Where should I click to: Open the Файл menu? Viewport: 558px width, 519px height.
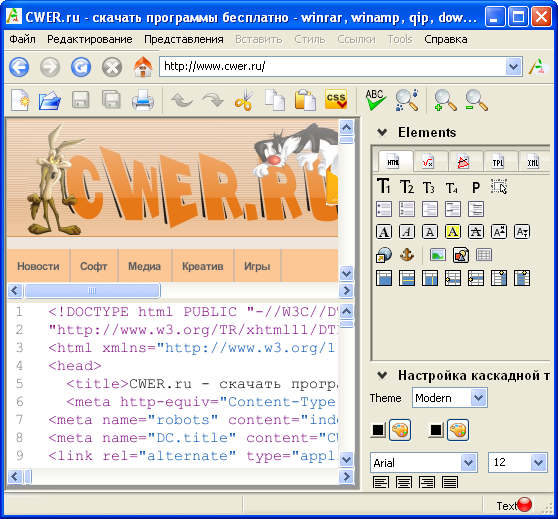pyautogui.click(x=22, y=39)
